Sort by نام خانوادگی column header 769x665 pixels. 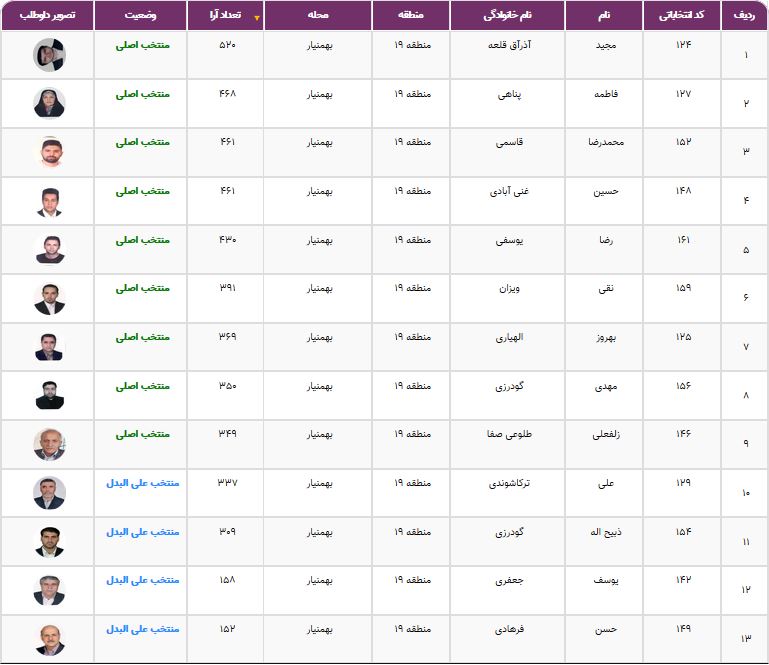point(507,15)
